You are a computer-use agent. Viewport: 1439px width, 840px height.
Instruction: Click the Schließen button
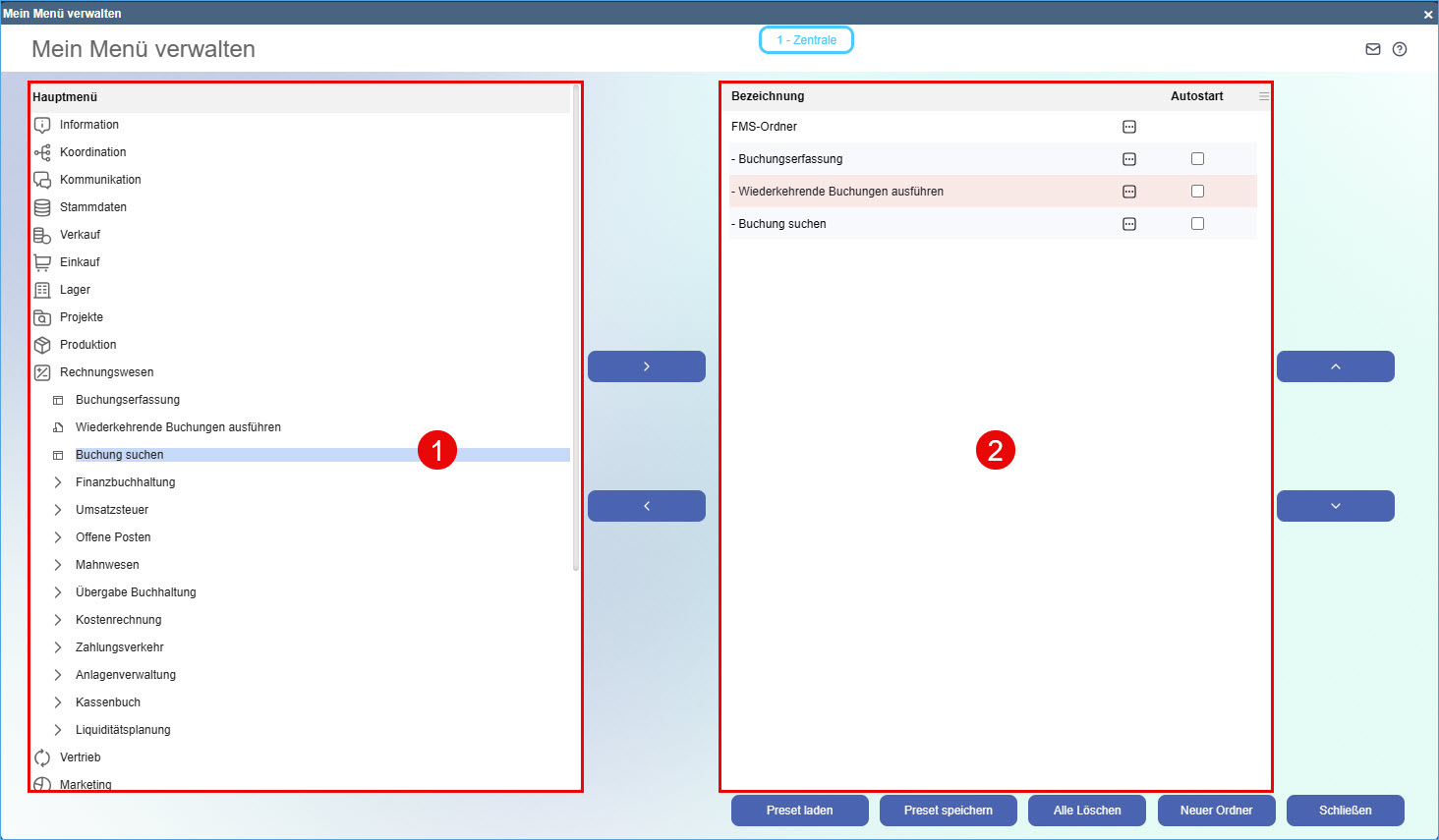1346,811
